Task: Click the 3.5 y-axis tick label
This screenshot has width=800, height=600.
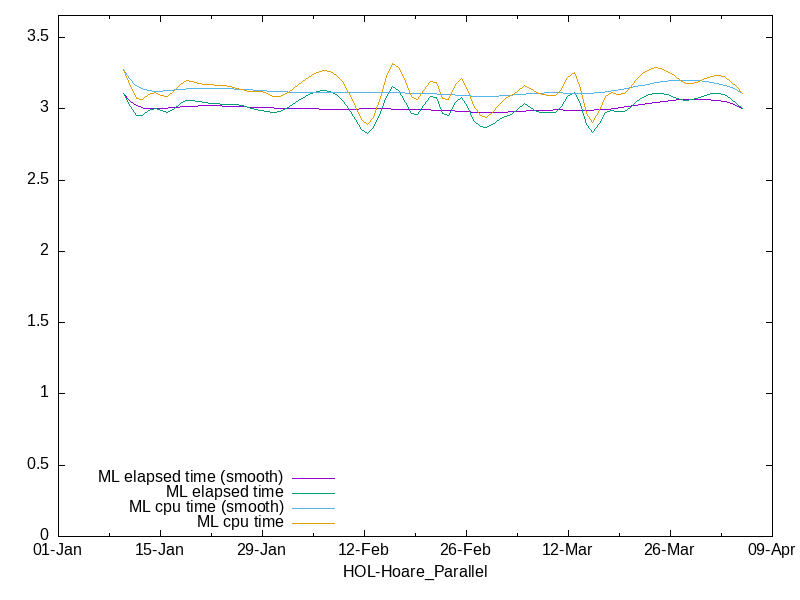Action: (37, 37)
